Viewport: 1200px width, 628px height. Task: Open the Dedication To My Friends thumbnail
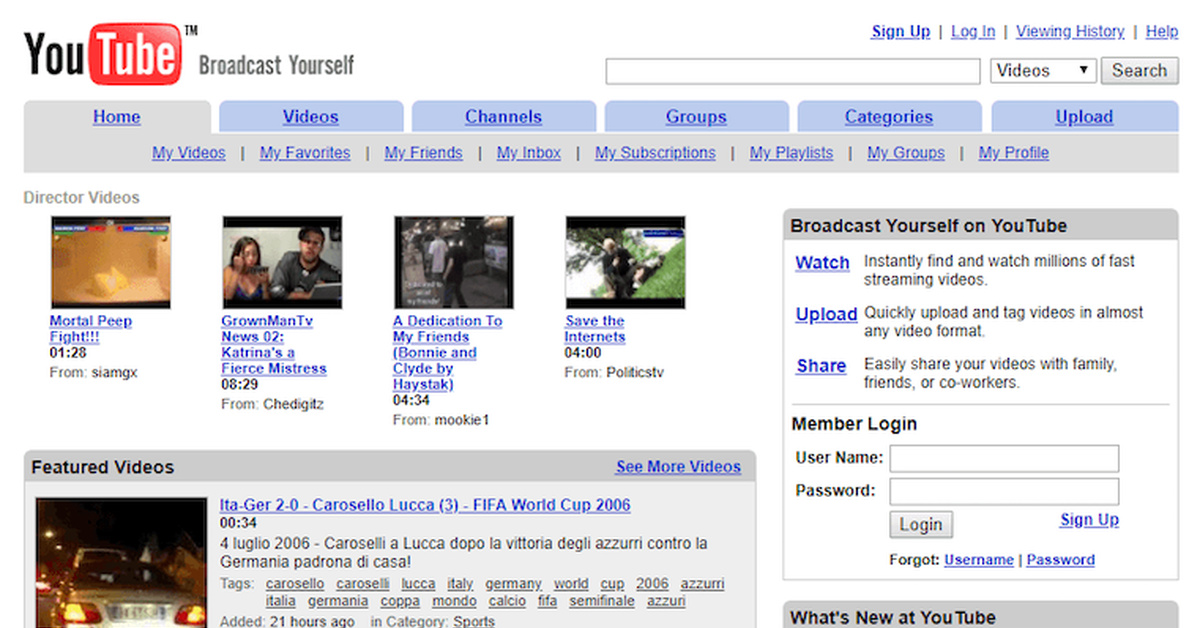[x=453, y=262]
